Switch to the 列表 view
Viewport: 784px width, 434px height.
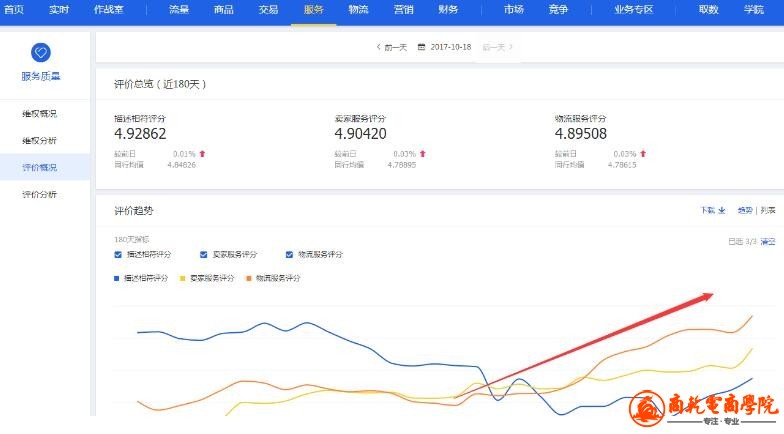[x=767, y=211]
